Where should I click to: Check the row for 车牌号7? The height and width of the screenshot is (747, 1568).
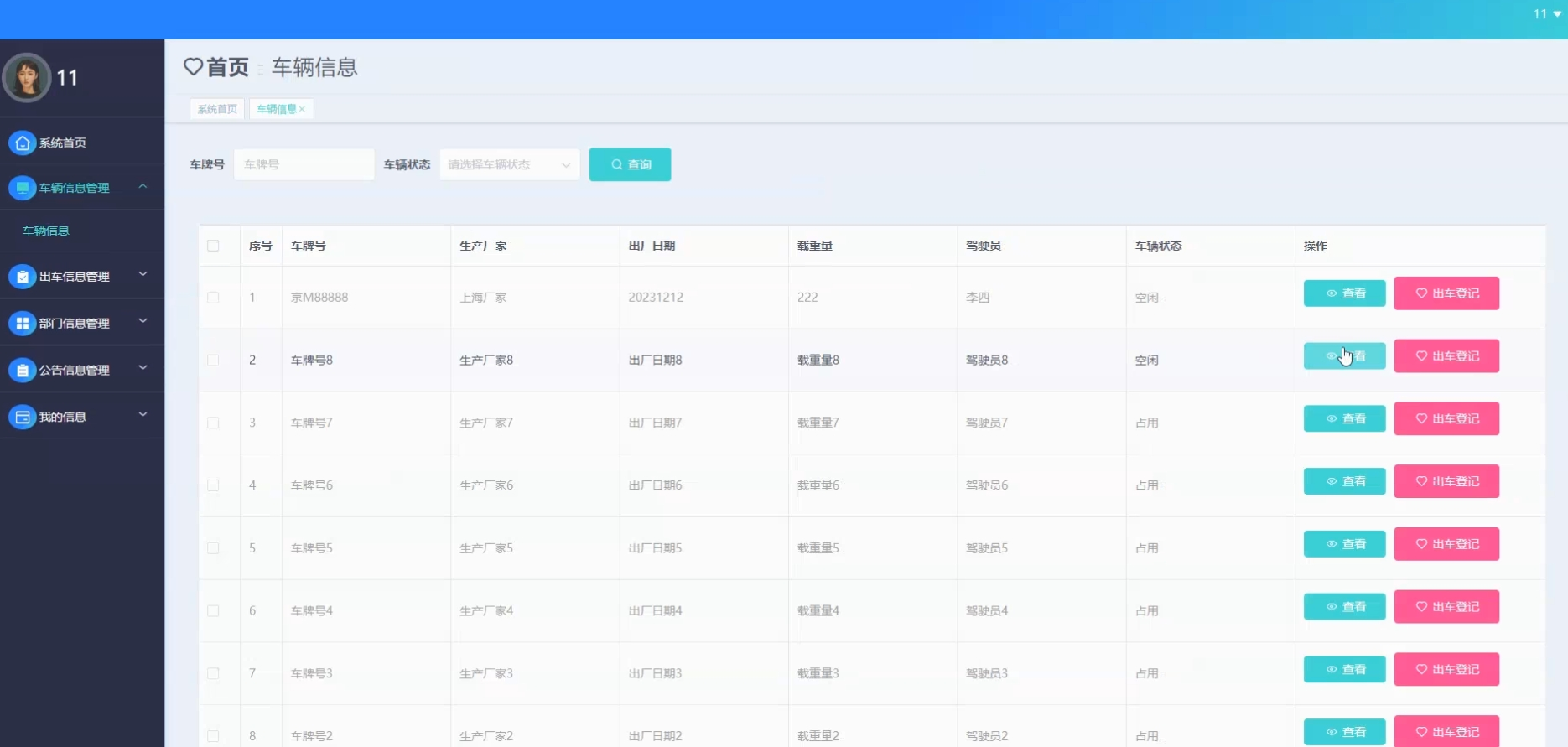coord(213,423)
